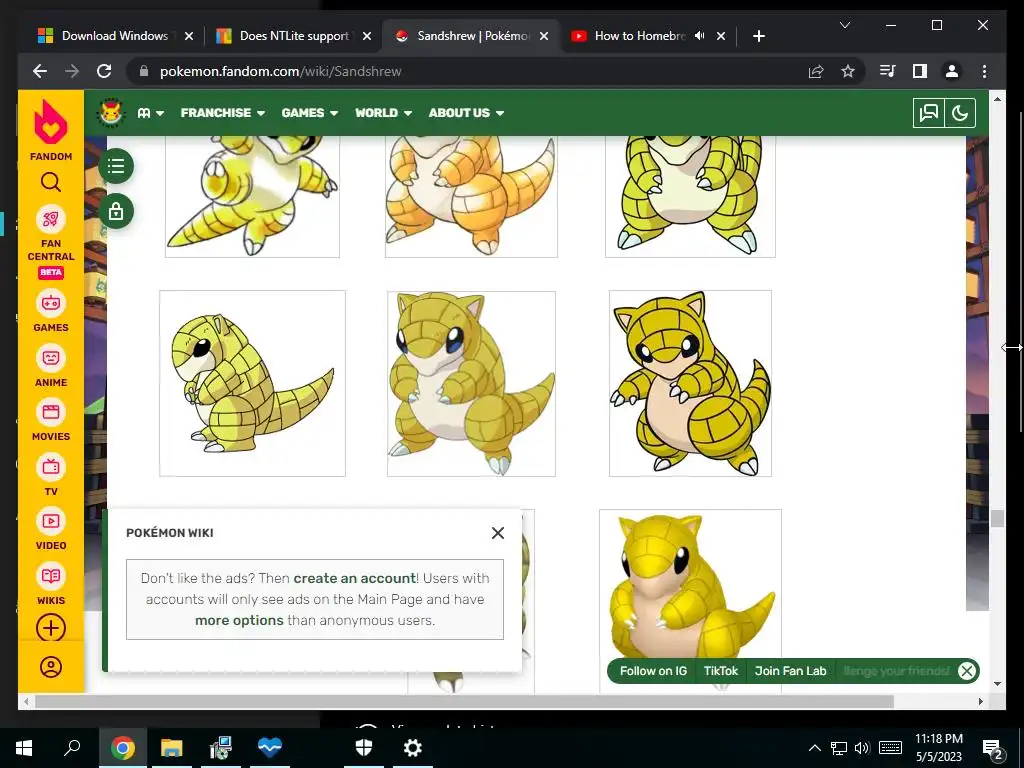Toggle dark theme moon icon

pyautogui.click(x=960, y=113)
